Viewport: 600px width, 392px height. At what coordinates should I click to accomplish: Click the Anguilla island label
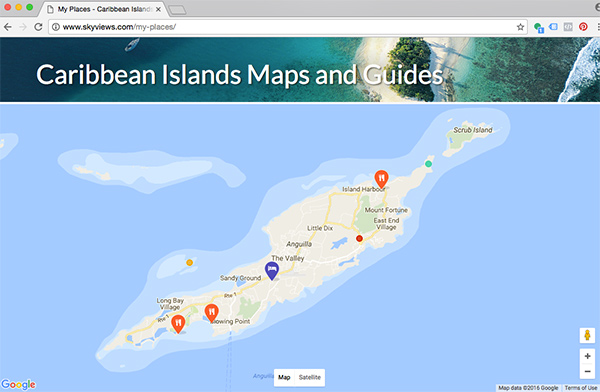click(299, 244)
